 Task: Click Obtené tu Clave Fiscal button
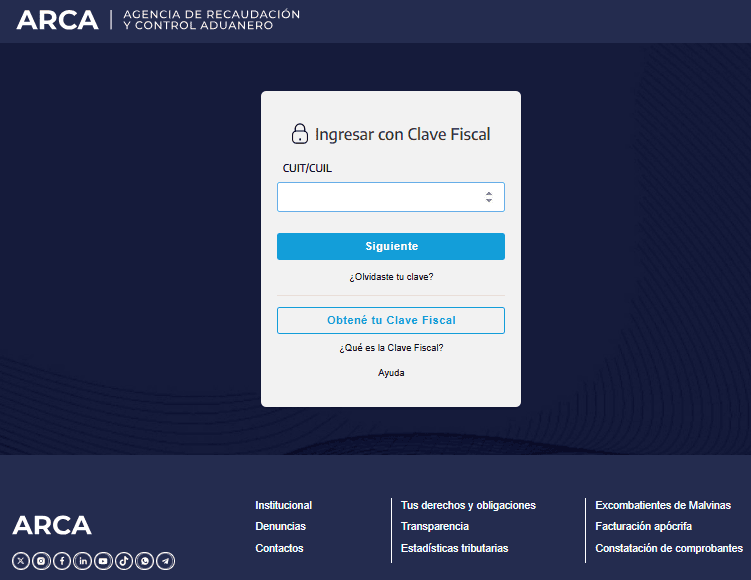tap(391, 320)
